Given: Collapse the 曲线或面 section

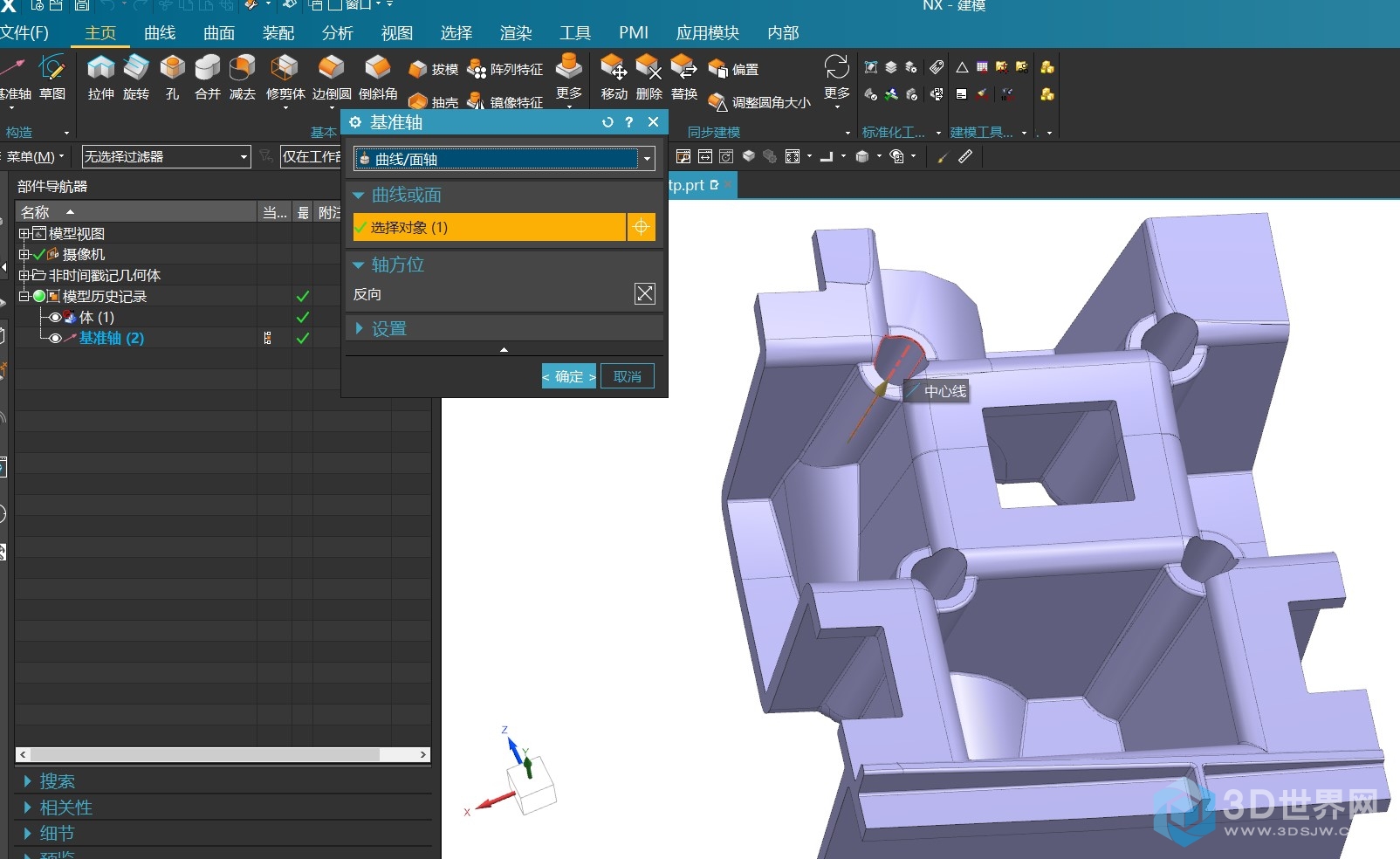Looking at the screenshot, I should coord(358,195).
